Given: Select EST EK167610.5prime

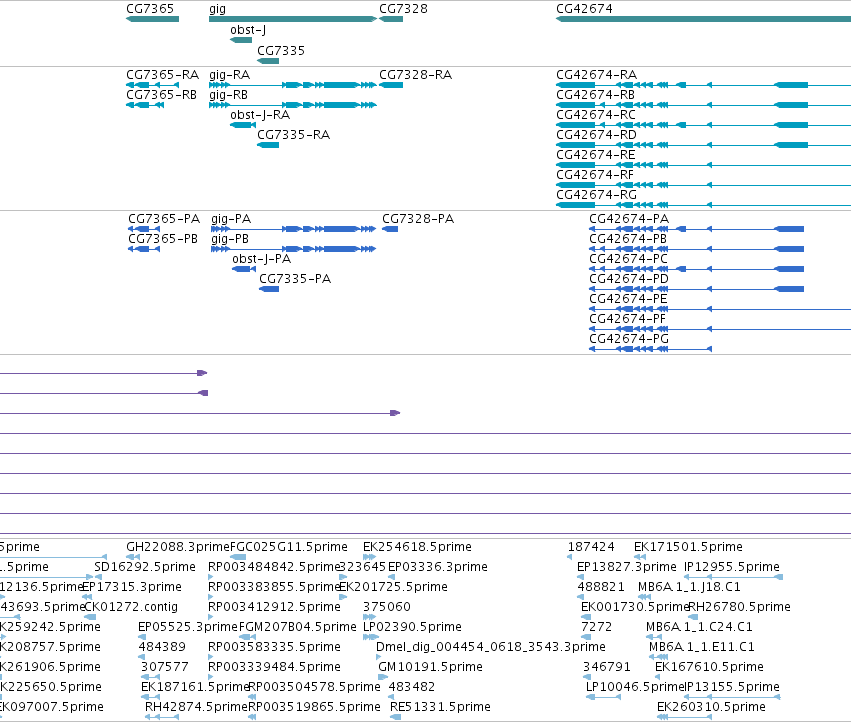Looking at the screenshot, I should [658, 677].
